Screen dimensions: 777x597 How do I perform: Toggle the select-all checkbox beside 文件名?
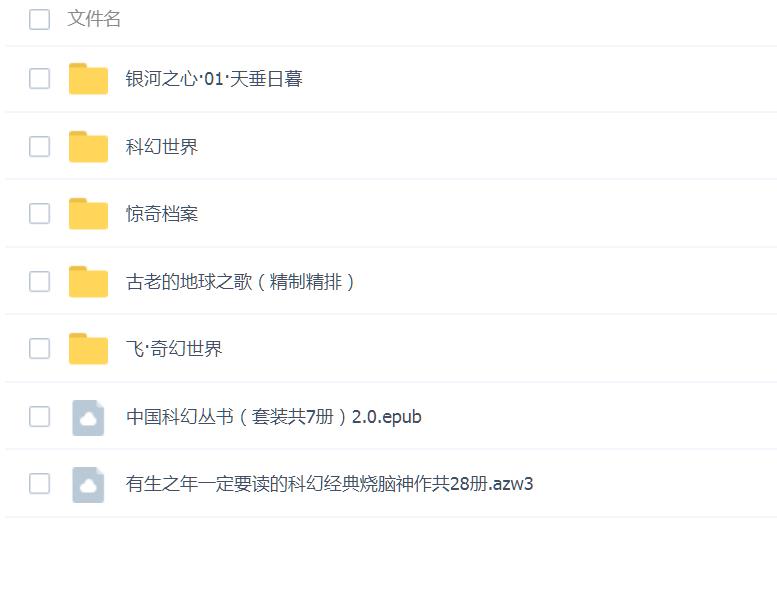40,19
